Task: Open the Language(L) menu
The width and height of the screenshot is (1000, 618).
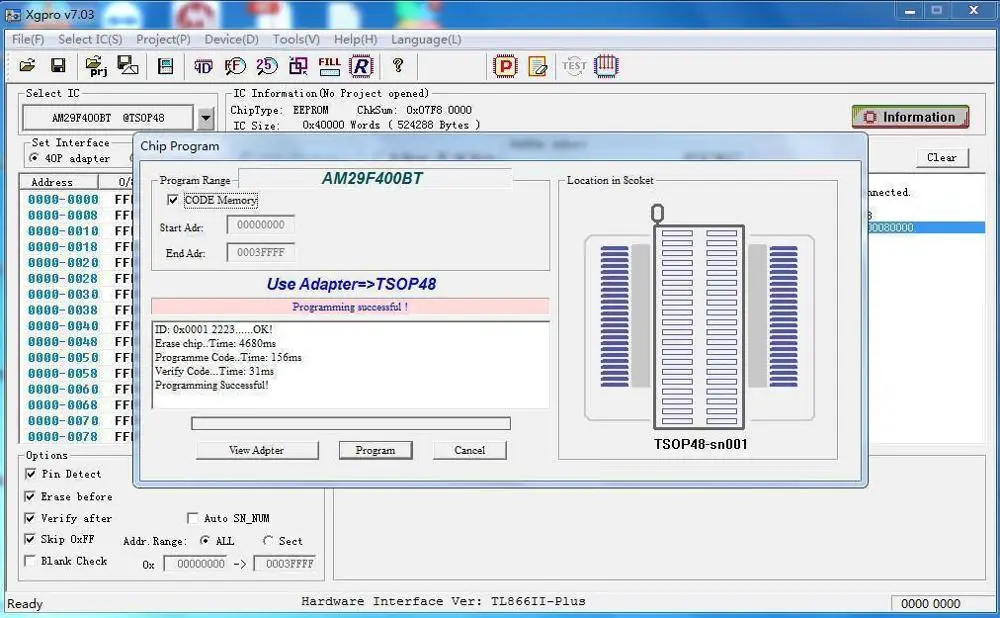Action: [x=426, y=40]
